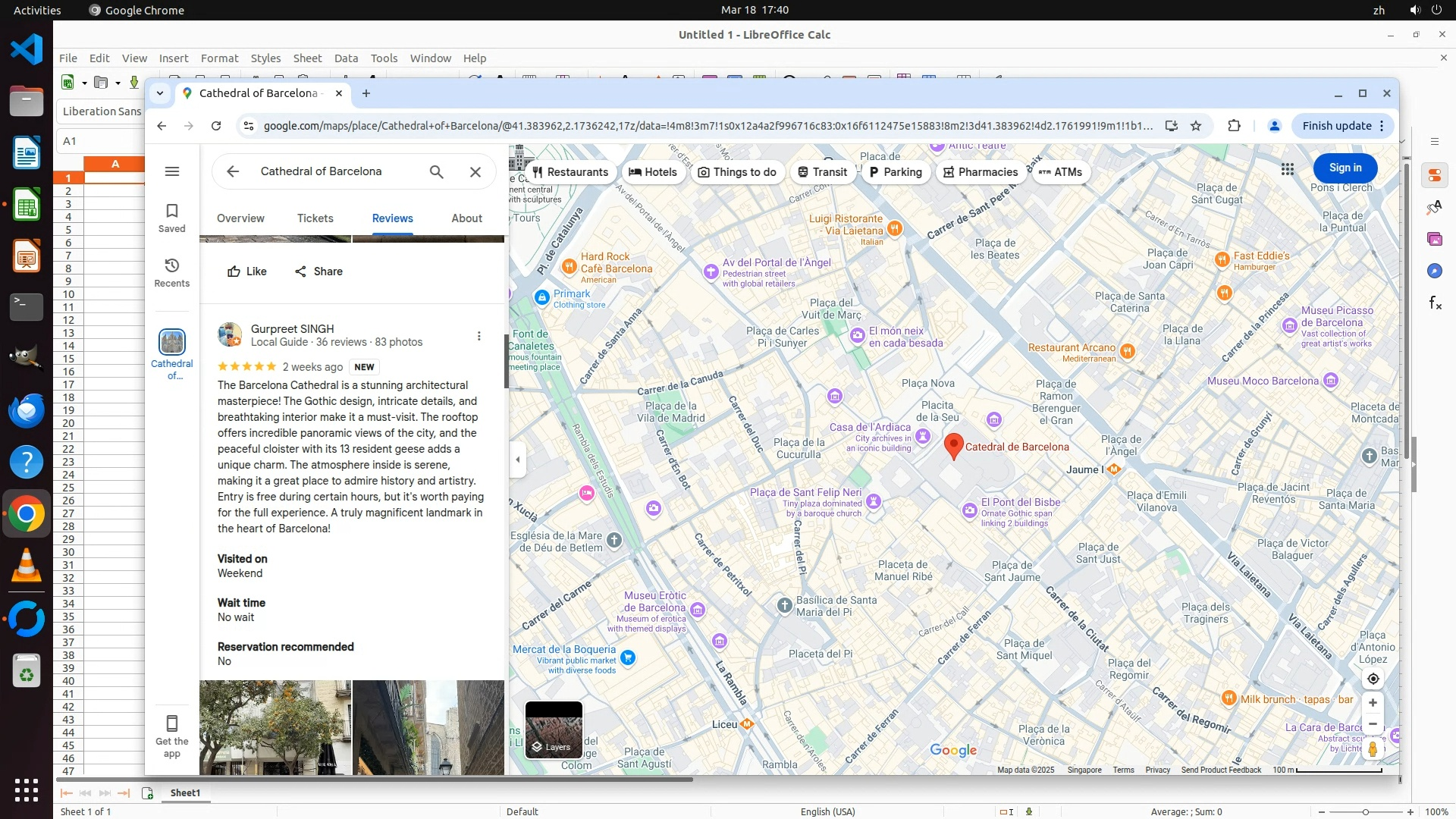
Task: Click the LibreOffice zoom slider at bottom right
Action: point(1365,811)
